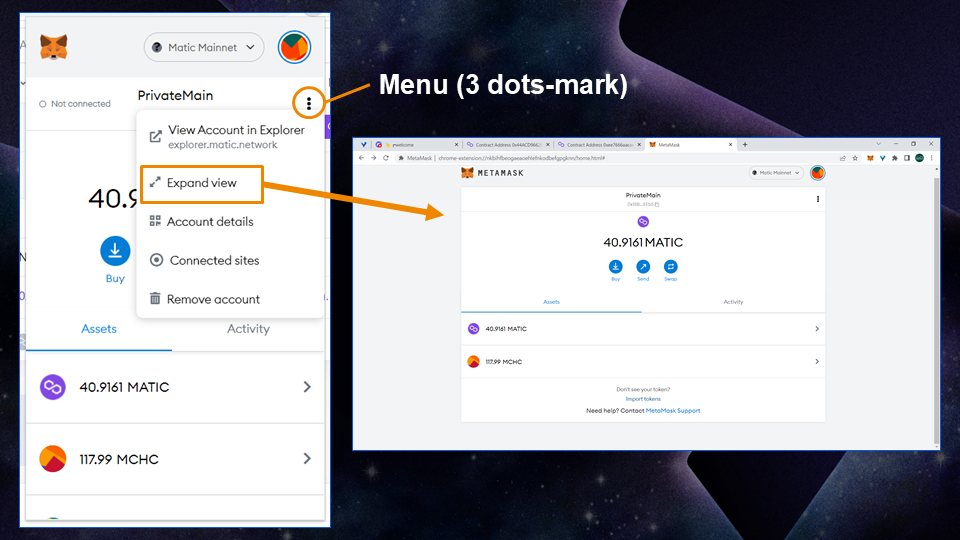960x540 pixels.
Task: Switch to Activity tab in expanded view
Action: [x=733, y=302]
